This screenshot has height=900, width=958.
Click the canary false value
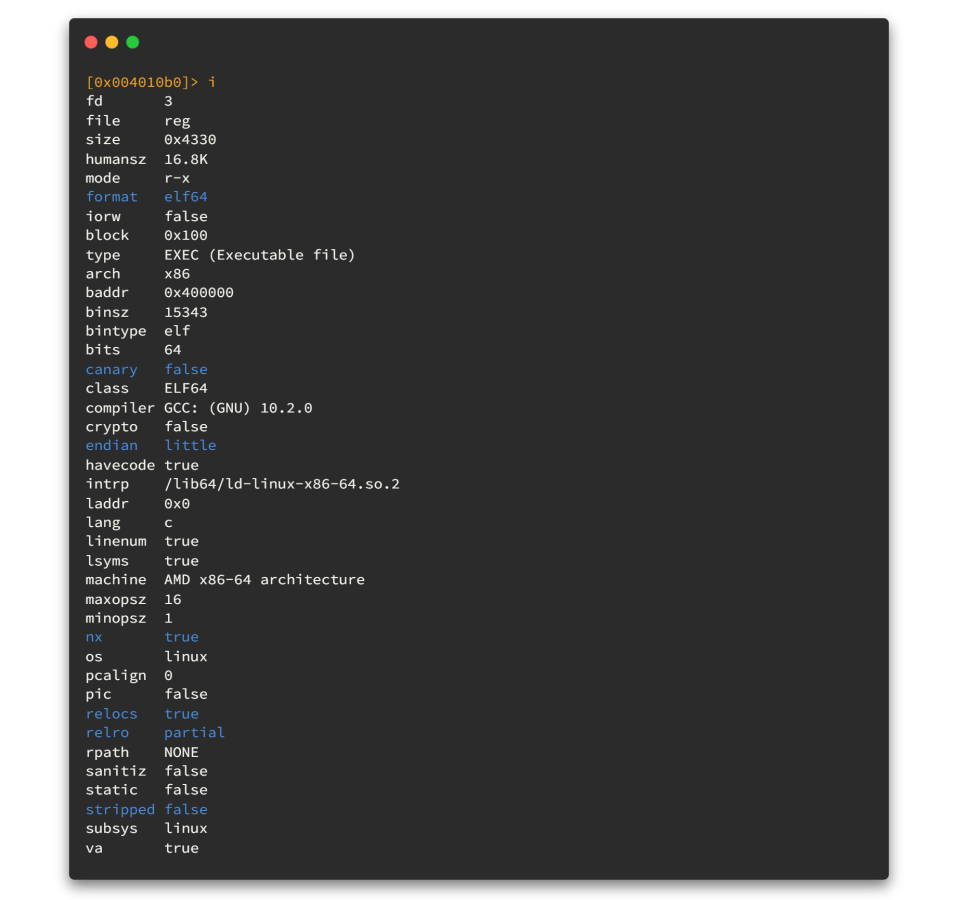(x=186, y=370)
